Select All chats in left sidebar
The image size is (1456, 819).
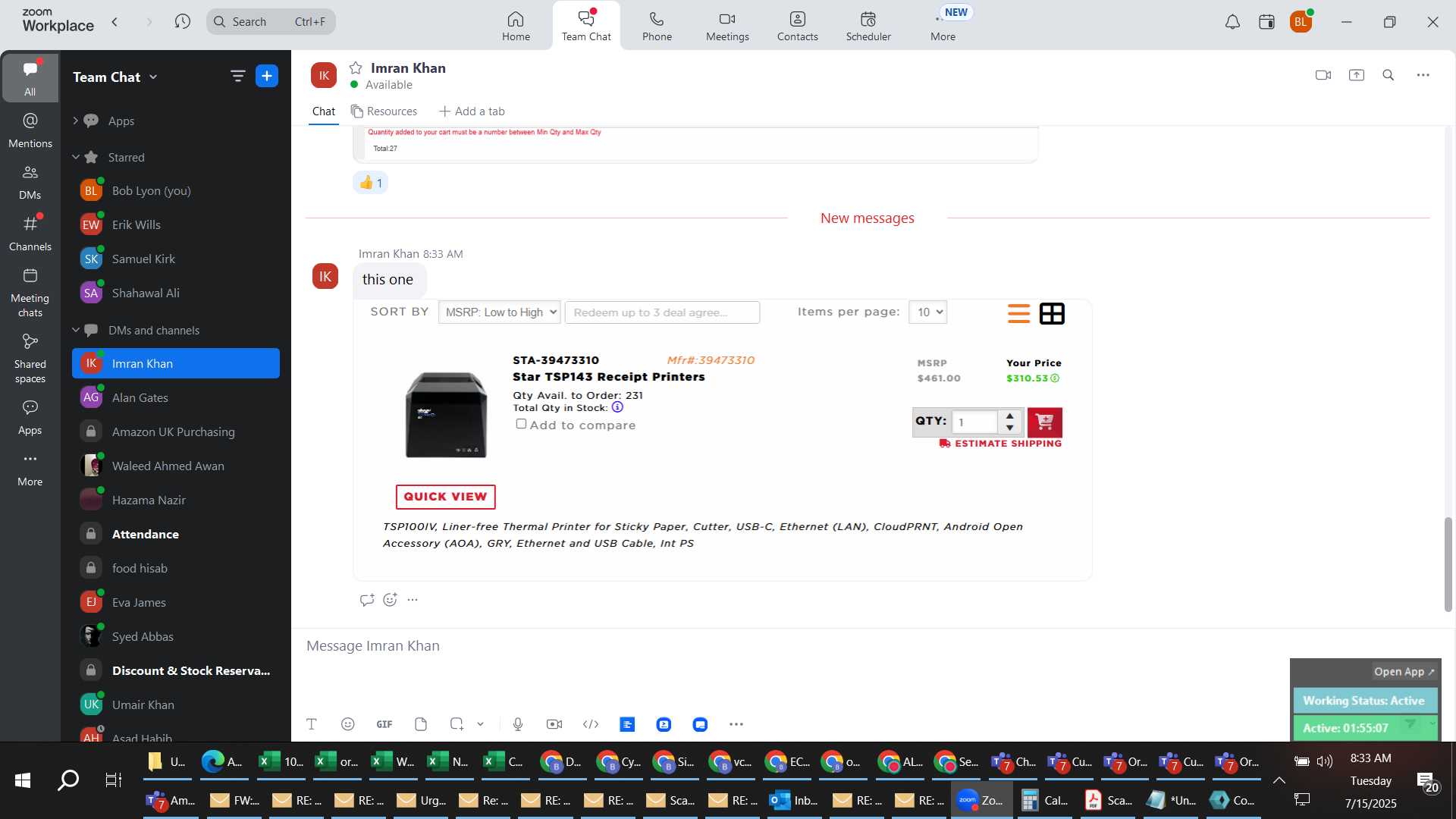point(30,78)
